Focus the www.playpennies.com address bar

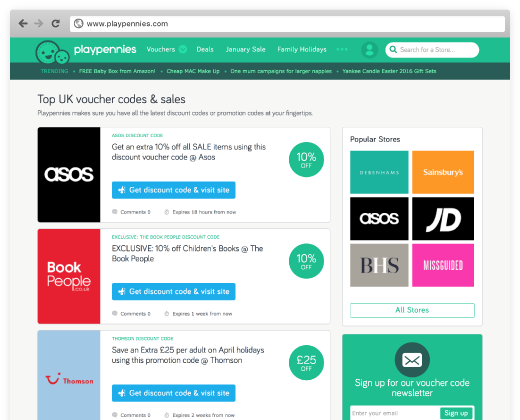point(287,24)
